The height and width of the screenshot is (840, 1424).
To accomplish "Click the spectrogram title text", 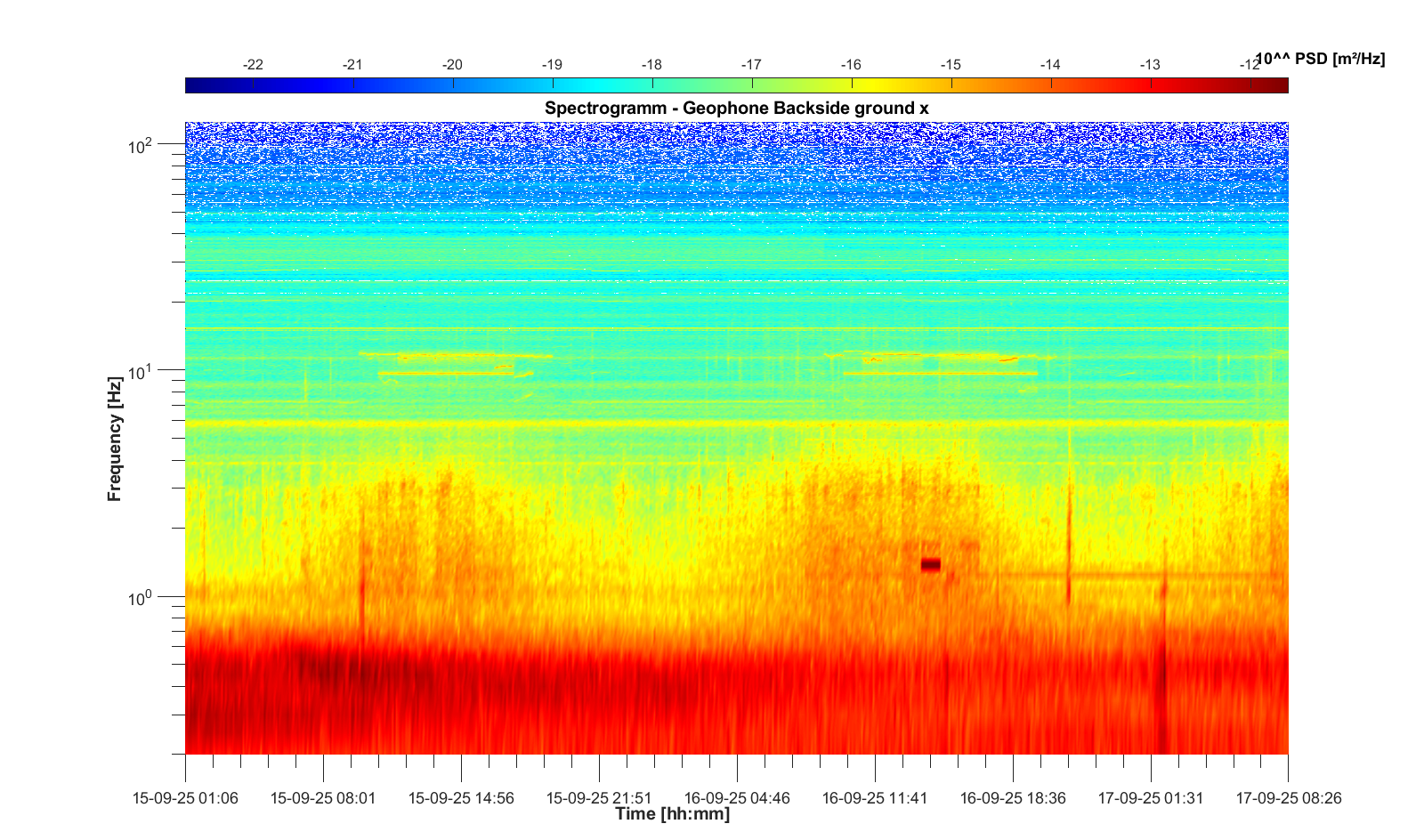I will 736,109.
